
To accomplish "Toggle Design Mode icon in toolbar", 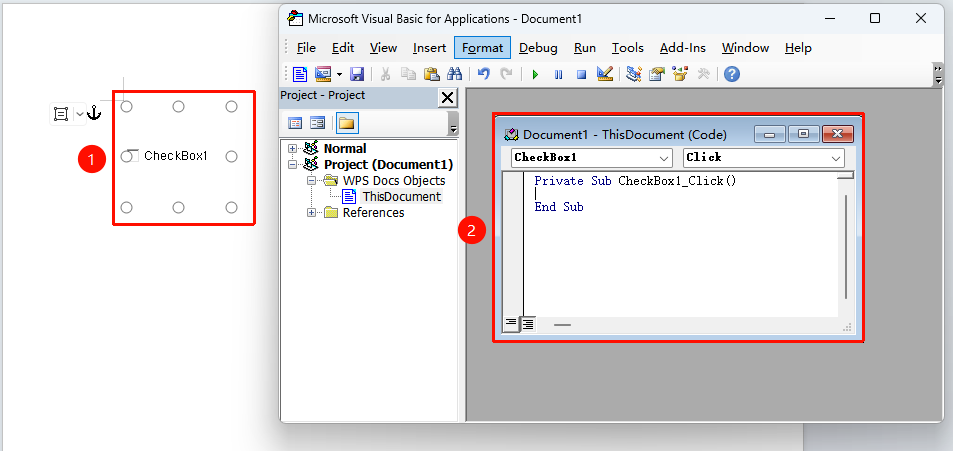I will point(604,74).
